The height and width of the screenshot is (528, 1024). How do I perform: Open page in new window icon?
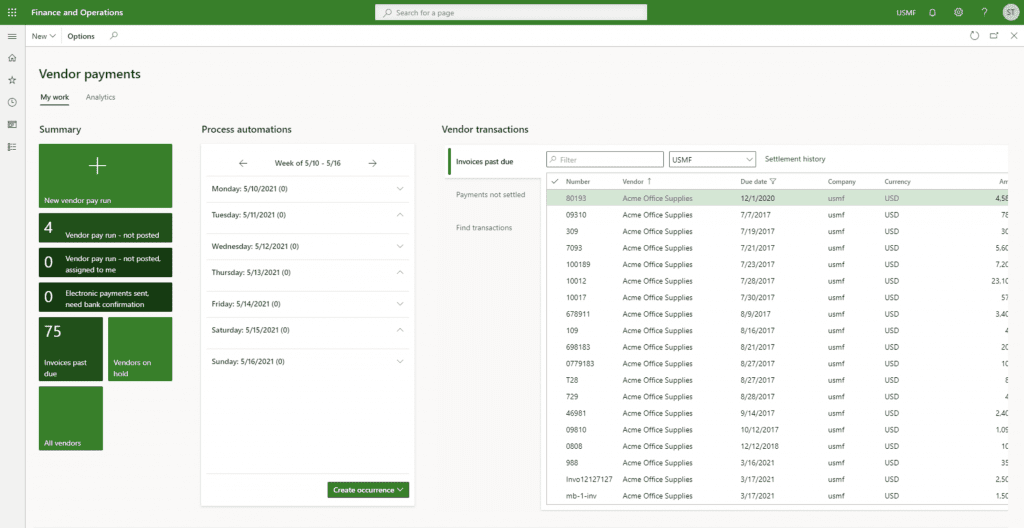(994, 36)
